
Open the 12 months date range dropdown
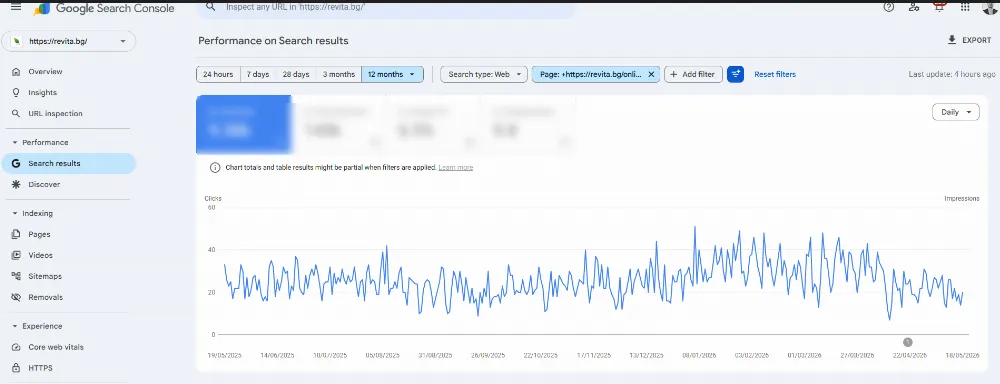[x=392, y=74]
